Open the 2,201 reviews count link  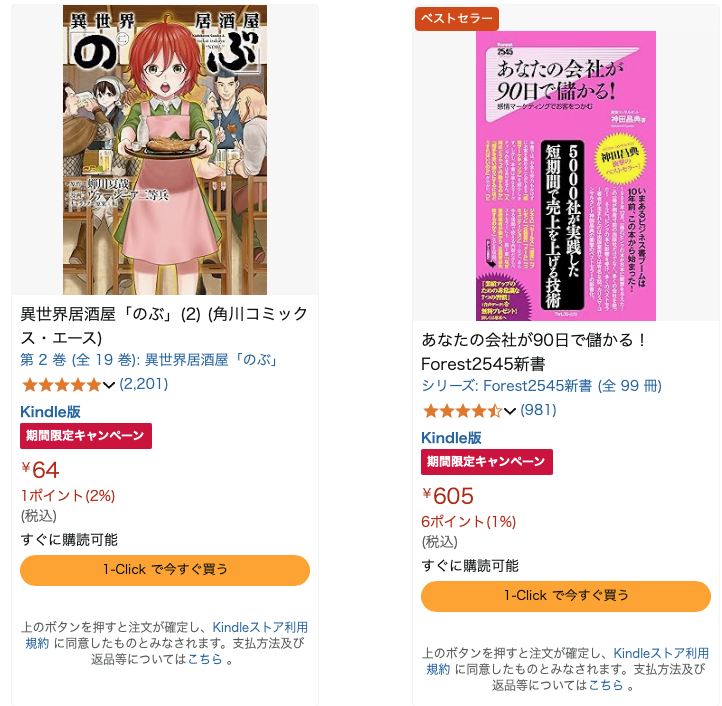coord(144,384)
